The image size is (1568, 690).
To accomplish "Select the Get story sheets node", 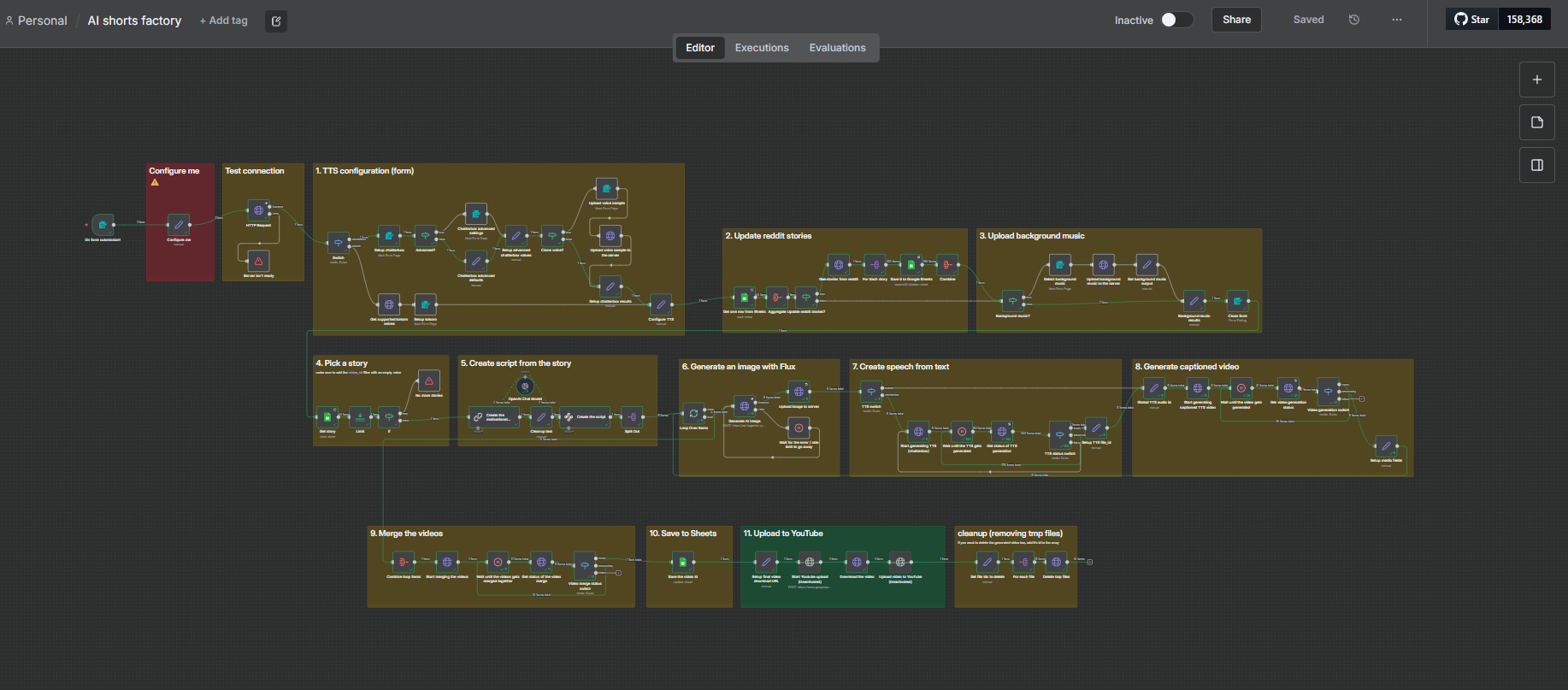I will (x=327, y=417).
